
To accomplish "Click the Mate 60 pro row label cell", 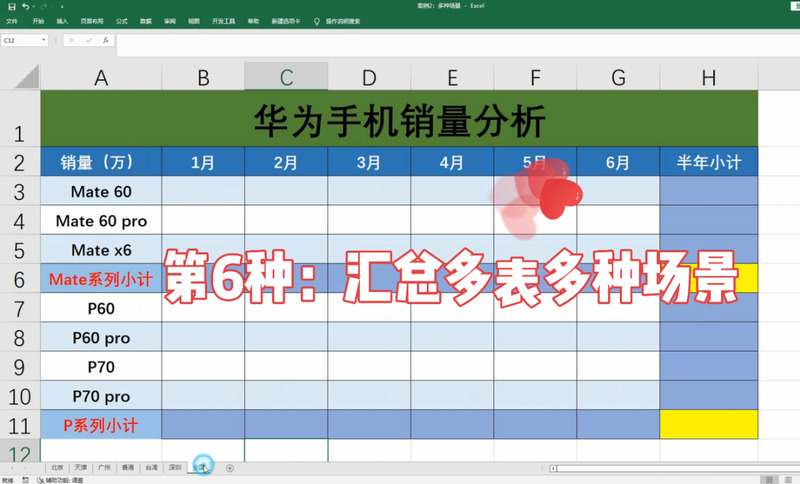I will tap(101, 220).
